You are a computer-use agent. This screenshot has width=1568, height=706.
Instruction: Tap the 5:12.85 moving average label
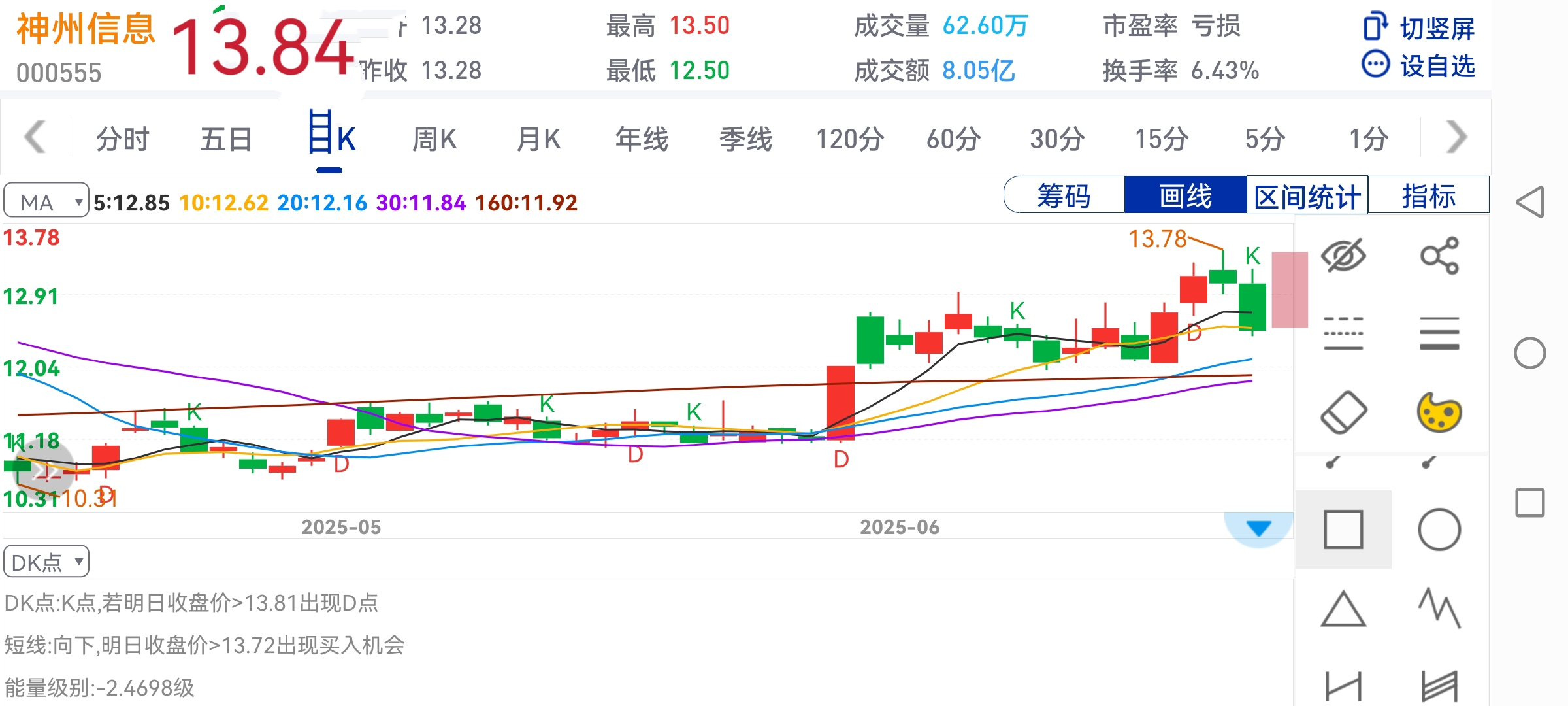[x=131, y=203]
